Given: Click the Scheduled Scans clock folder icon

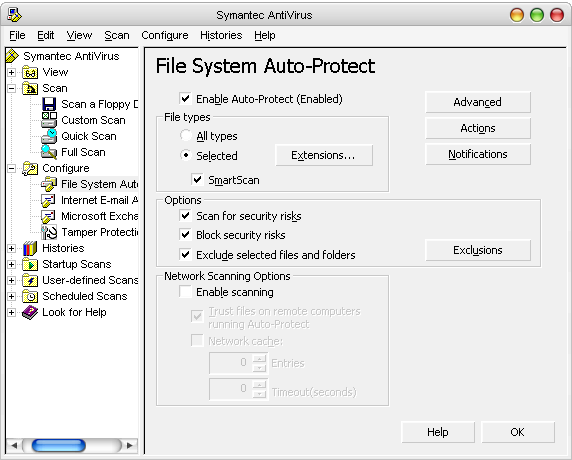Looking at the screenshot, I should click(x=30, y=297).
